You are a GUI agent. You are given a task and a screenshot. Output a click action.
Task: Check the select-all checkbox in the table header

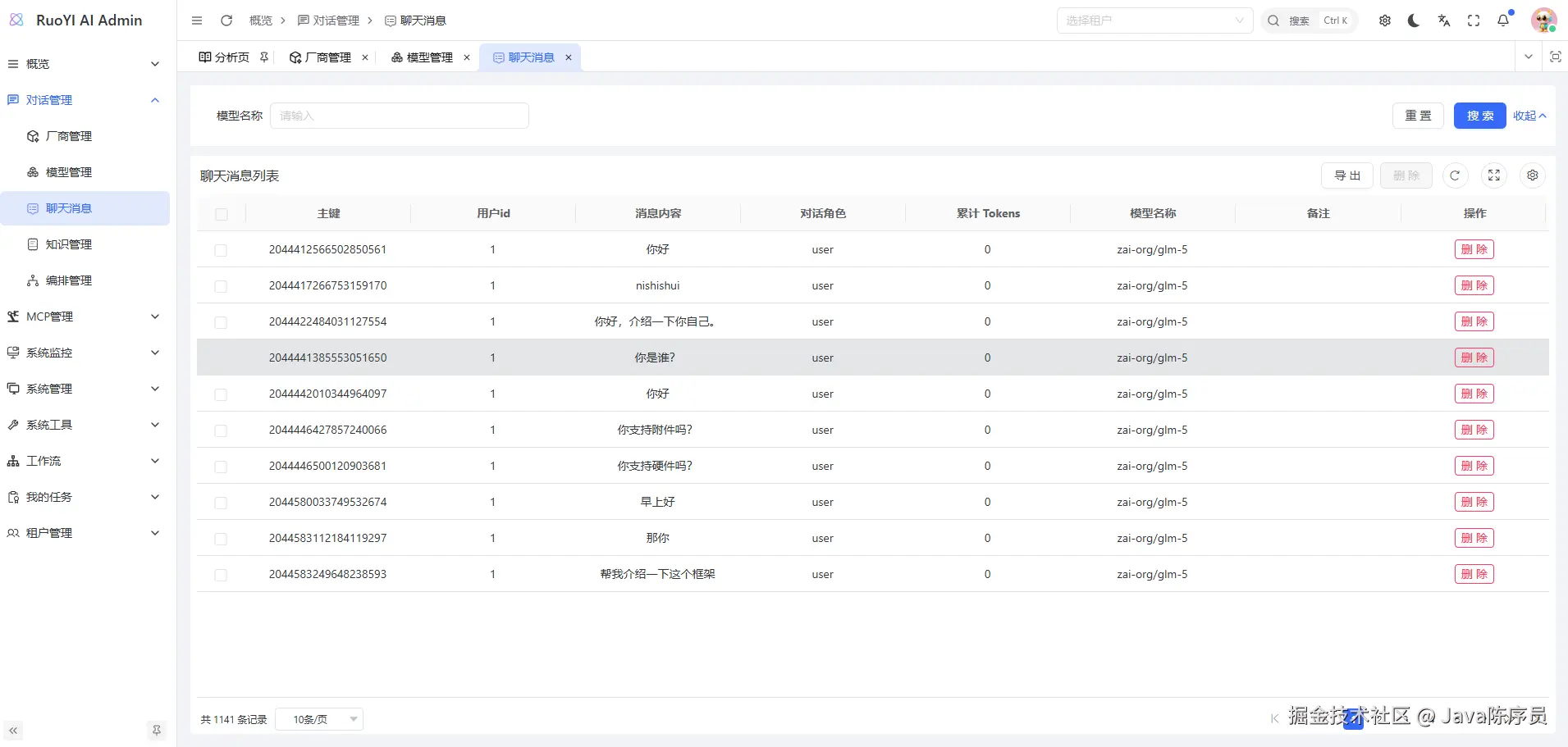[221, 214]
